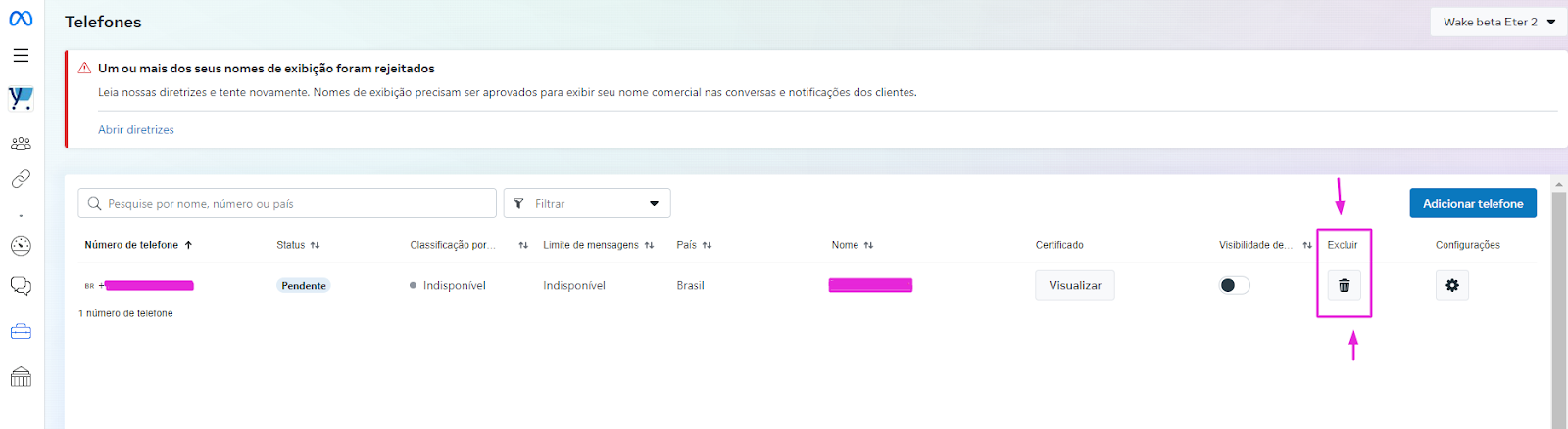Open the people group sidebar icon
Viewport: 1568px width, 429px height.
[21, 143]
